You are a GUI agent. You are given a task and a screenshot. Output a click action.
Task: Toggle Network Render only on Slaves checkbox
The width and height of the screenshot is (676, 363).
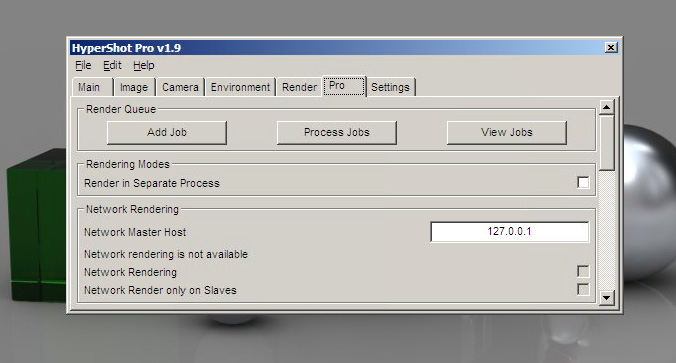click(x=583, y=289)
